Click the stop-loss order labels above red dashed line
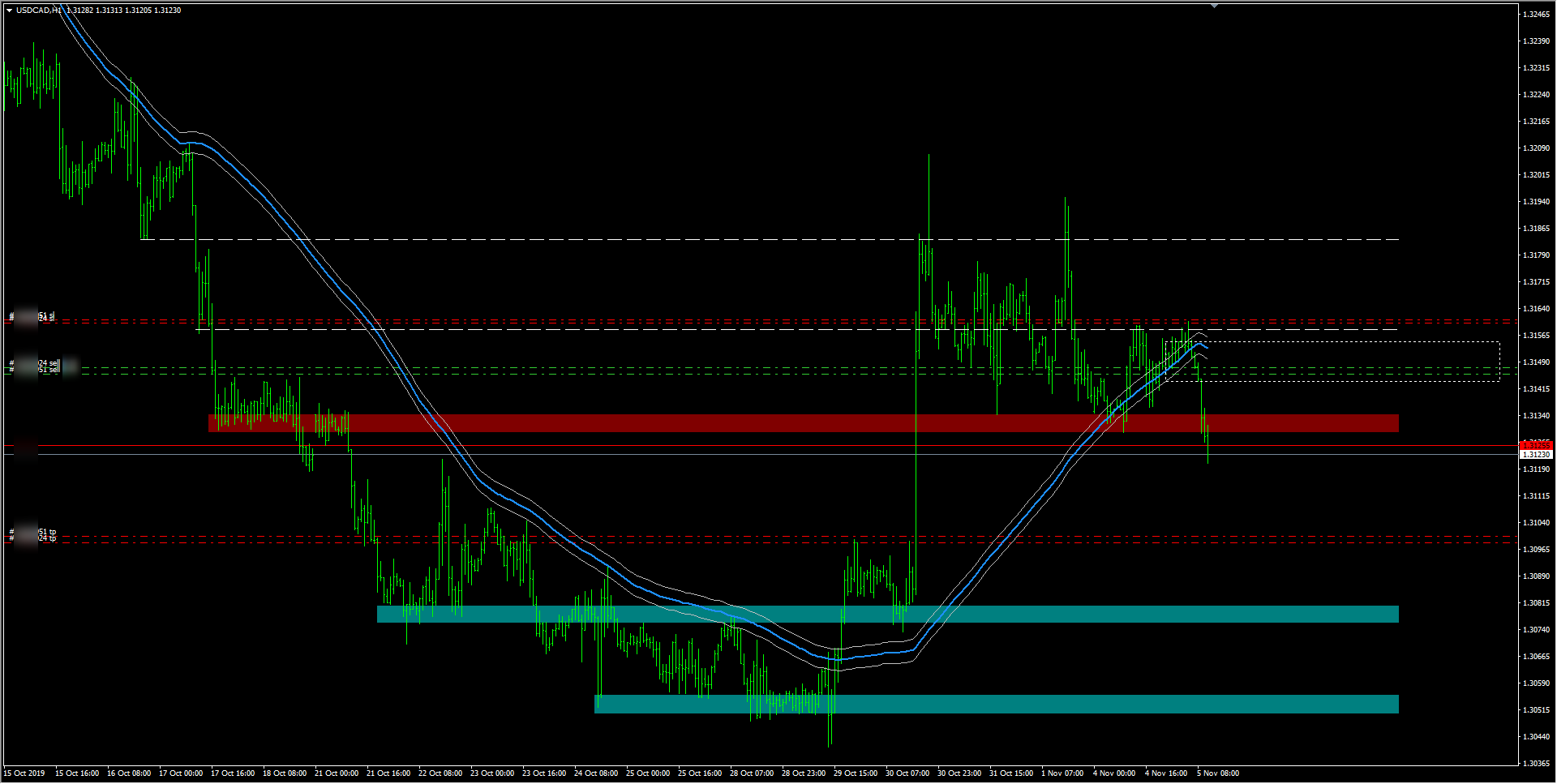This screenshot has width=1557, height=784. (x=46, y=316)
